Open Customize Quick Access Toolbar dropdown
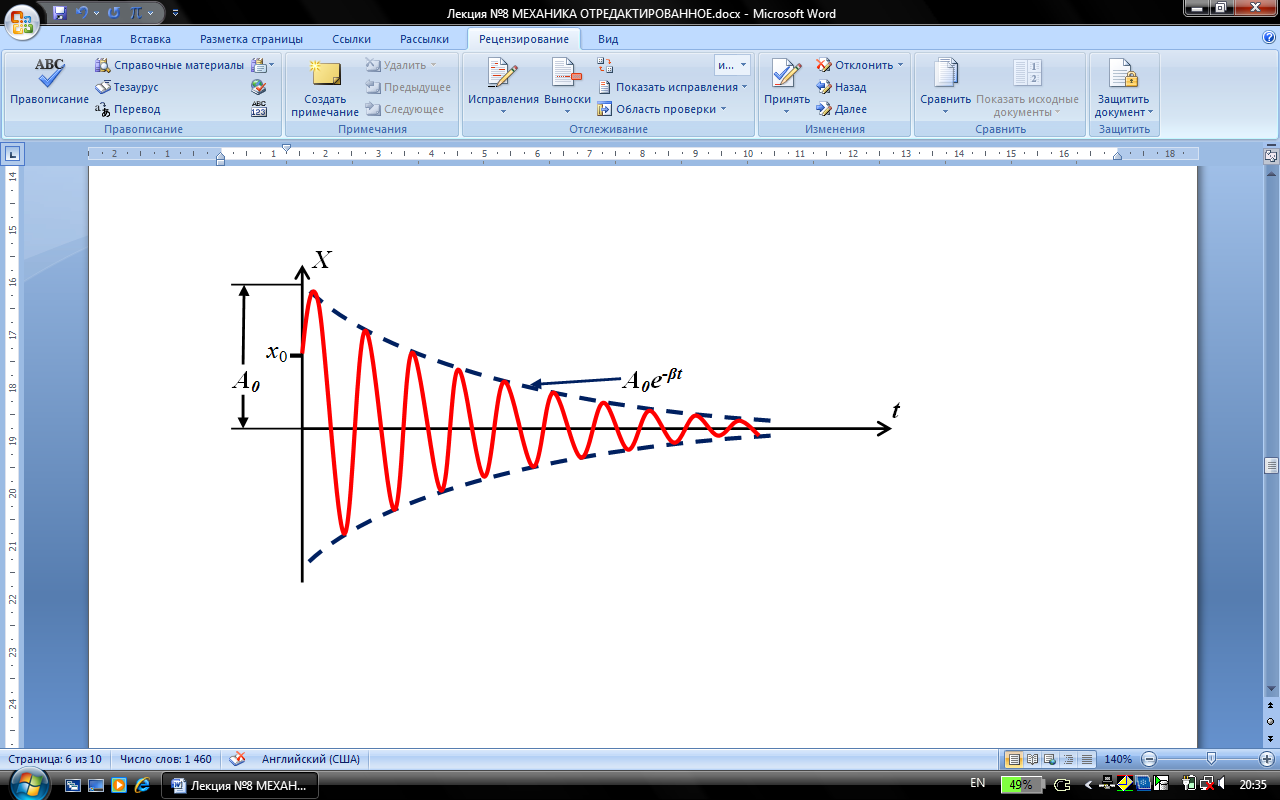This screenshot has width=1280, height=800. coord(176,13)
